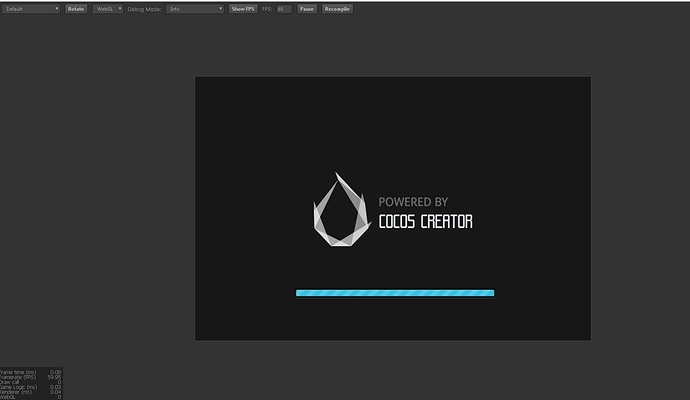
Task: Click the 'Debug Mode:' label
Action: [x=144, y=9]
